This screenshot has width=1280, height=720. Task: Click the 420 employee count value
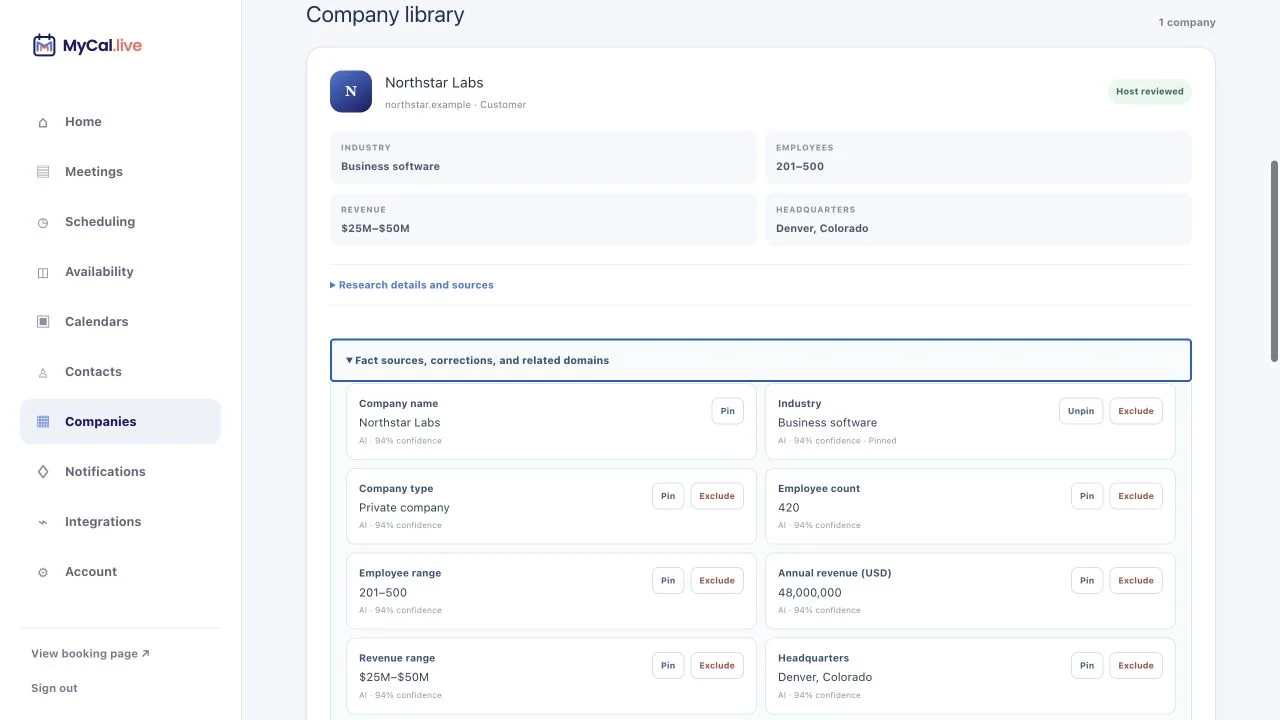789,507
